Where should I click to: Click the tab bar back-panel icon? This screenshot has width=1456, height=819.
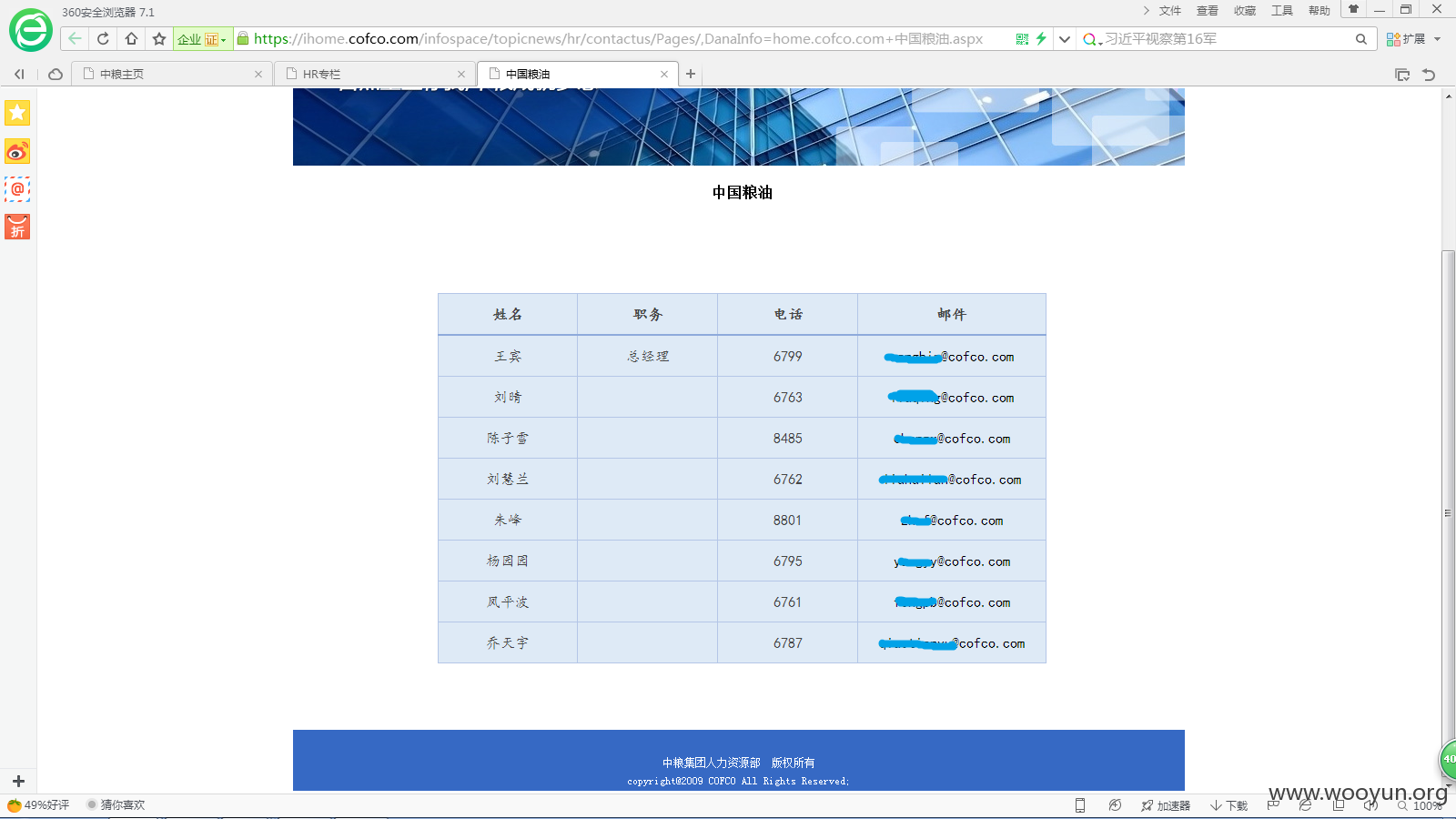(x=19, y=74)
